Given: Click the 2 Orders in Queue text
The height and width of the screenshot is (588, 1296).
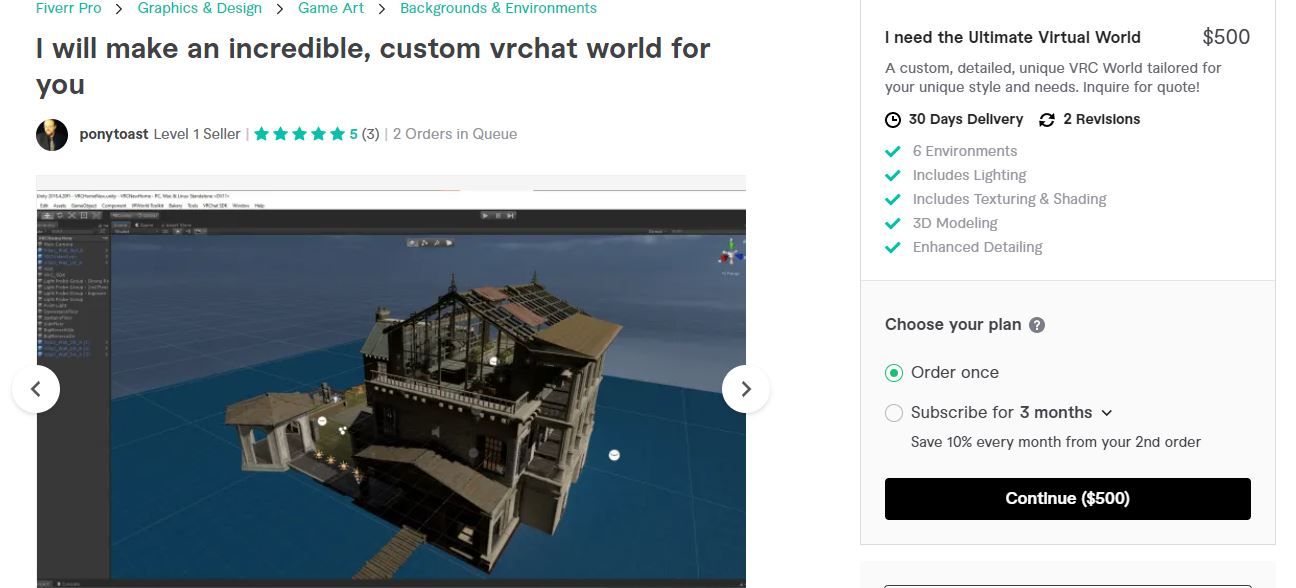Looking at the screenshot, I should [x=455, y=134].
